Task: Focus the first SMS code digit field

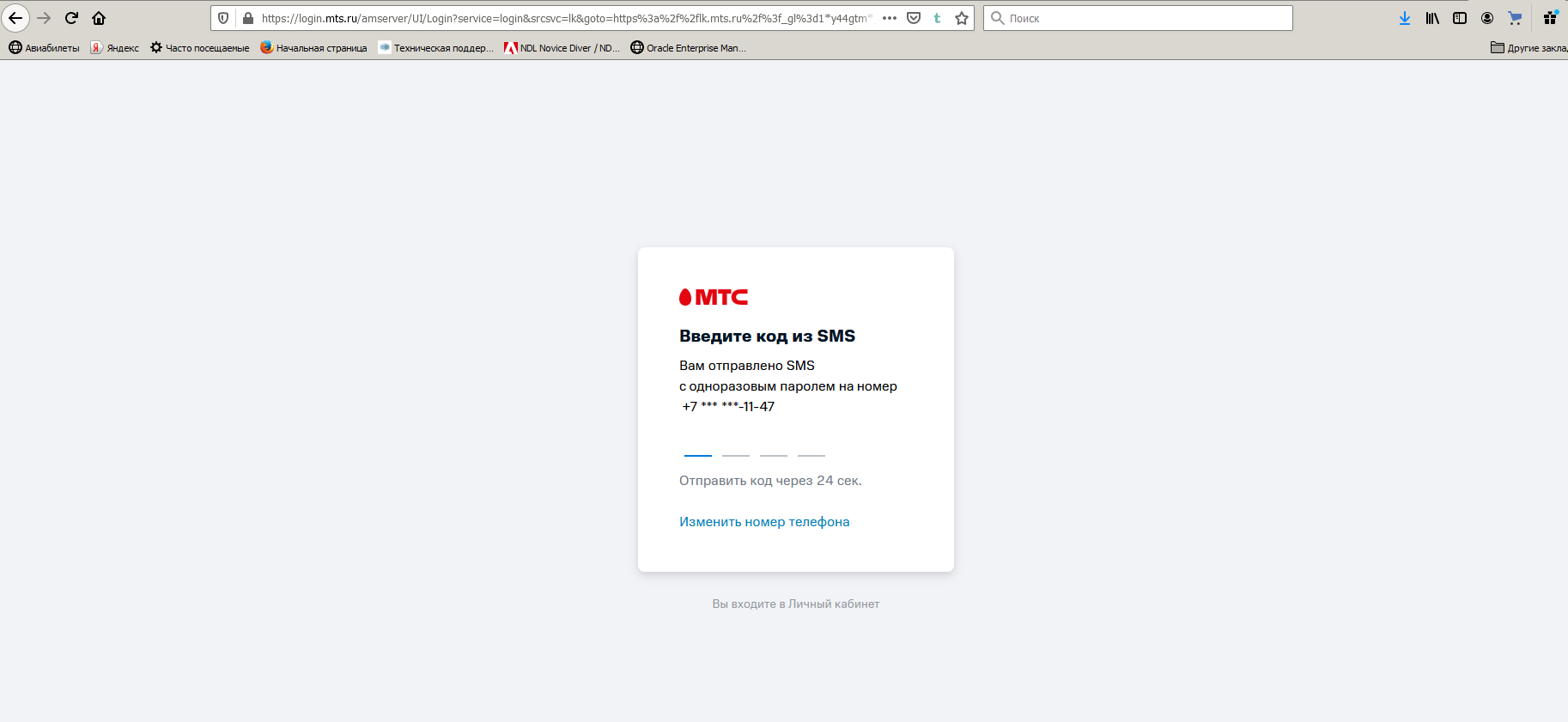Action: 698,445
